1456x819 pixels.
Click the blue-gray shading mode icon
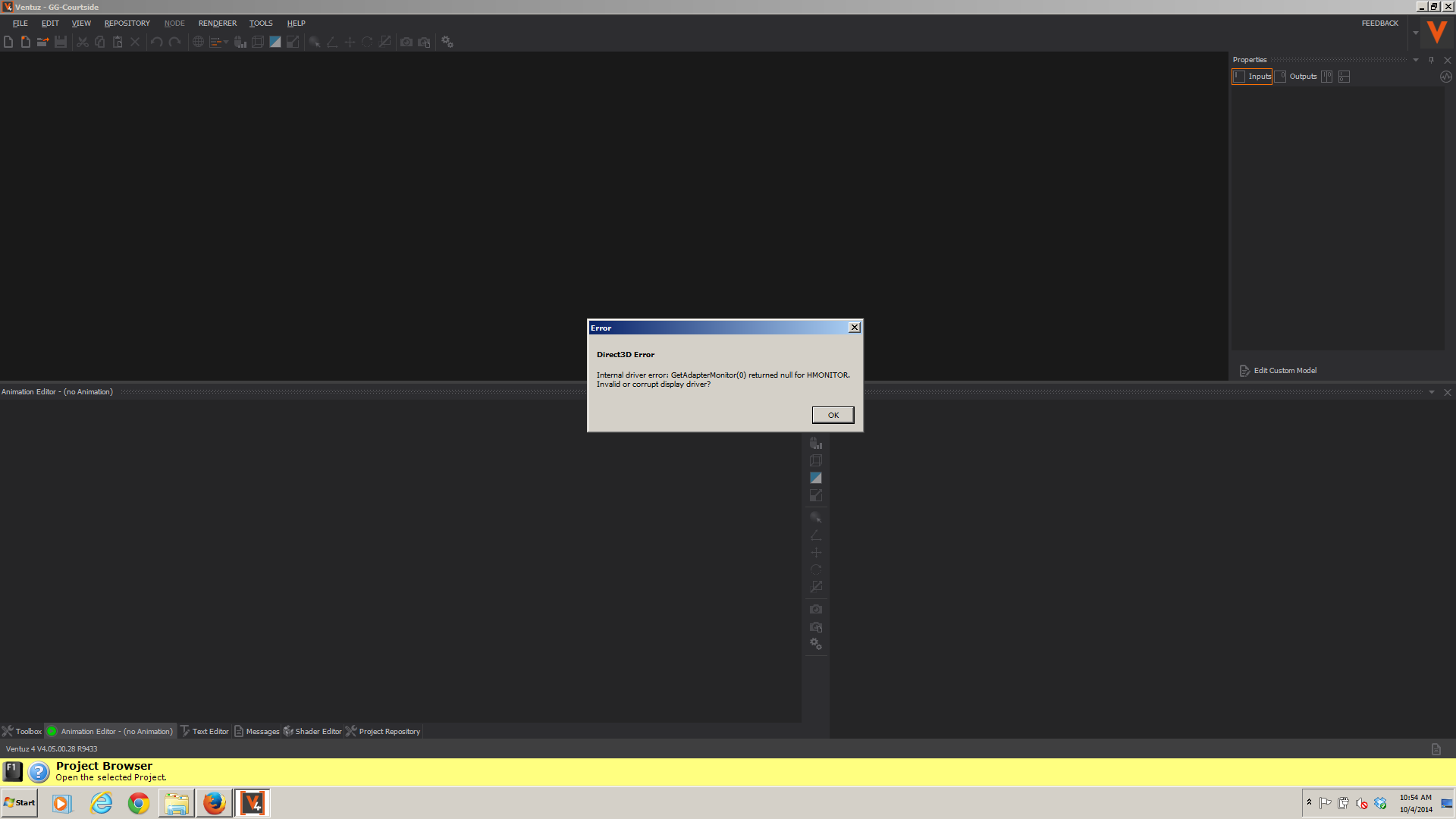click(x=275, y=42)
